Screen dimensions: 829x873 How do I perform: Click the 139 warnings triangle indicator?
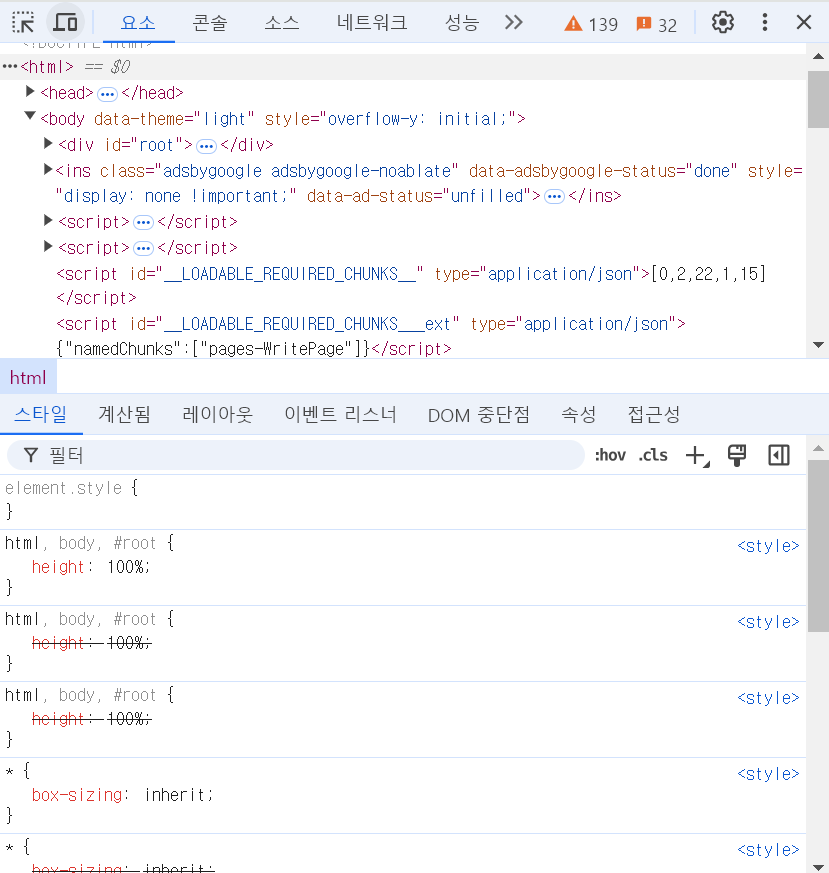click(x=591, y=24)
